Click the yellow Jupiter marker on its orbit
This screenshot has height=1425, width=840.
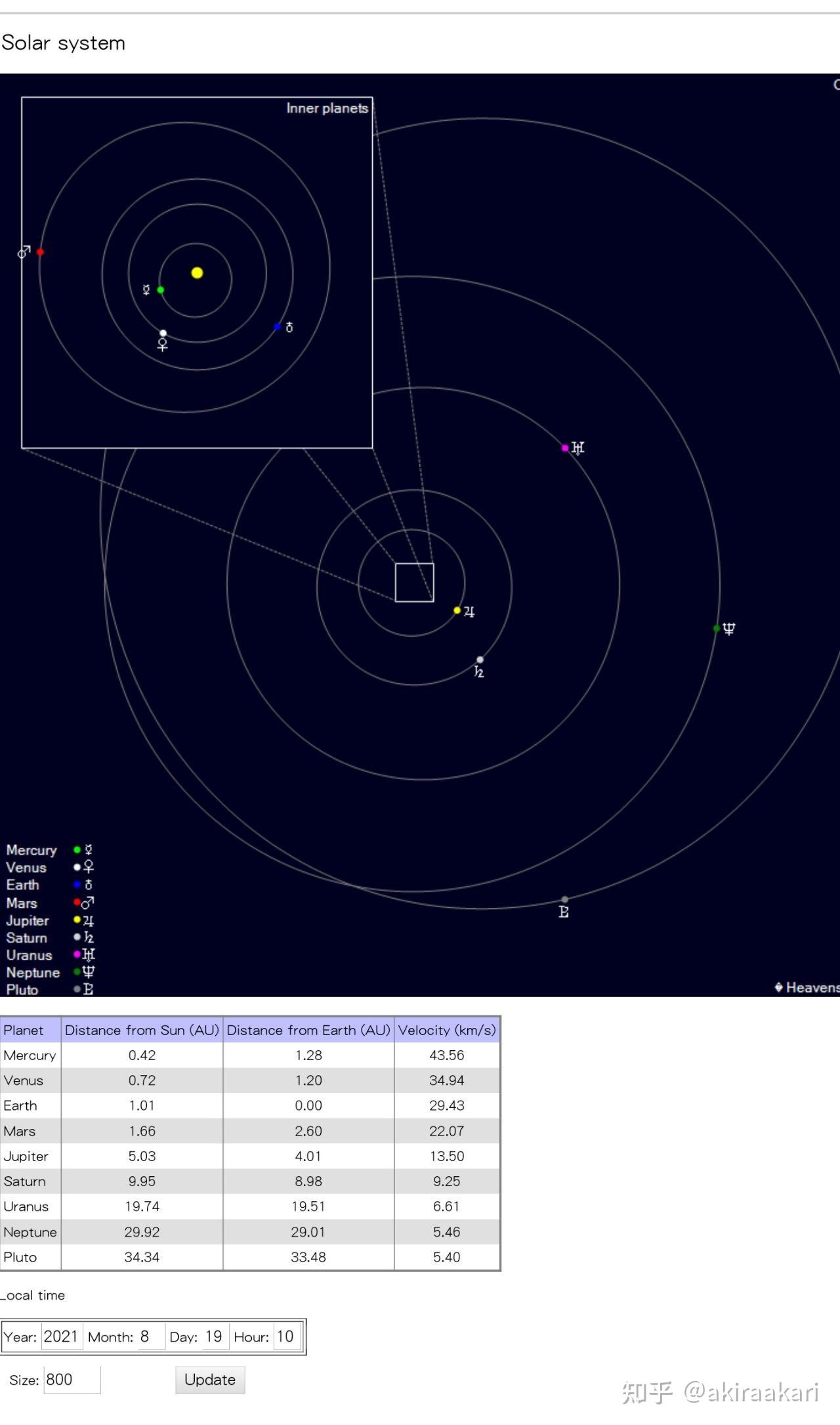[x=457, y=610]
